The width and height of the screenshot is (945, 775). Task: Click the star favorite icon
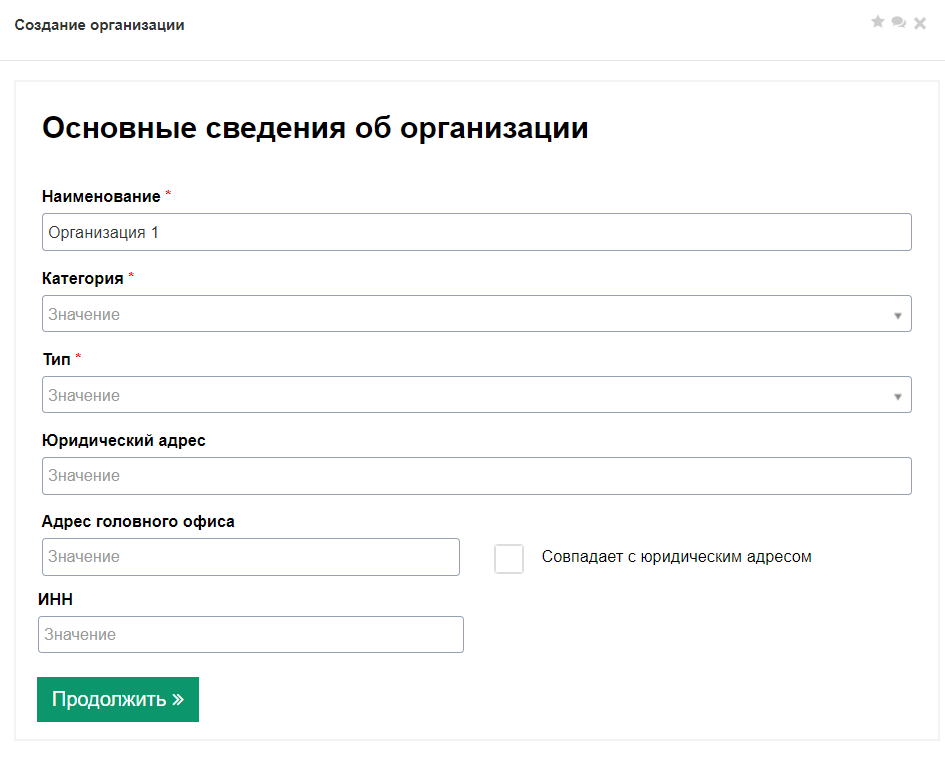point(878,22)
